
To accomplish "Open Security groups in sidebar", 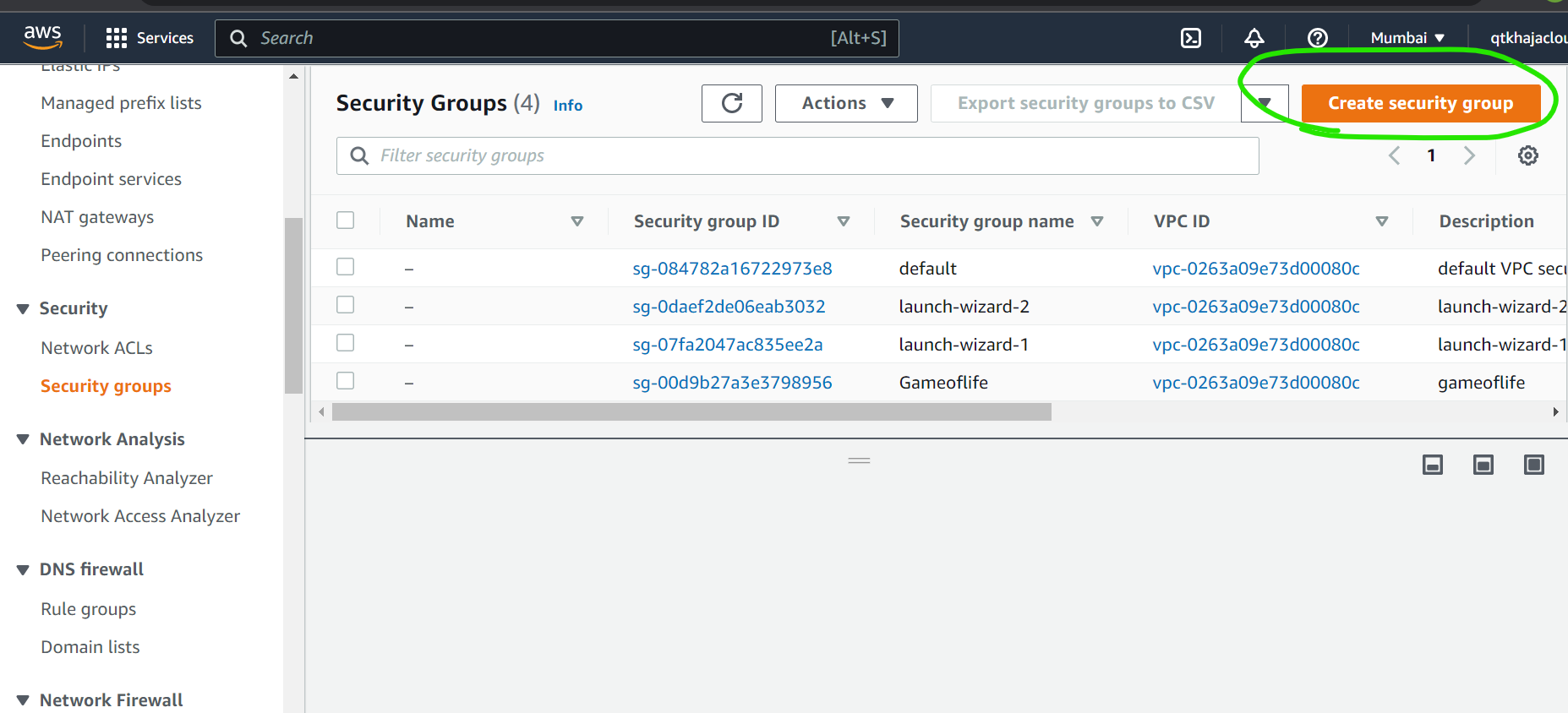I will point(107,386).
